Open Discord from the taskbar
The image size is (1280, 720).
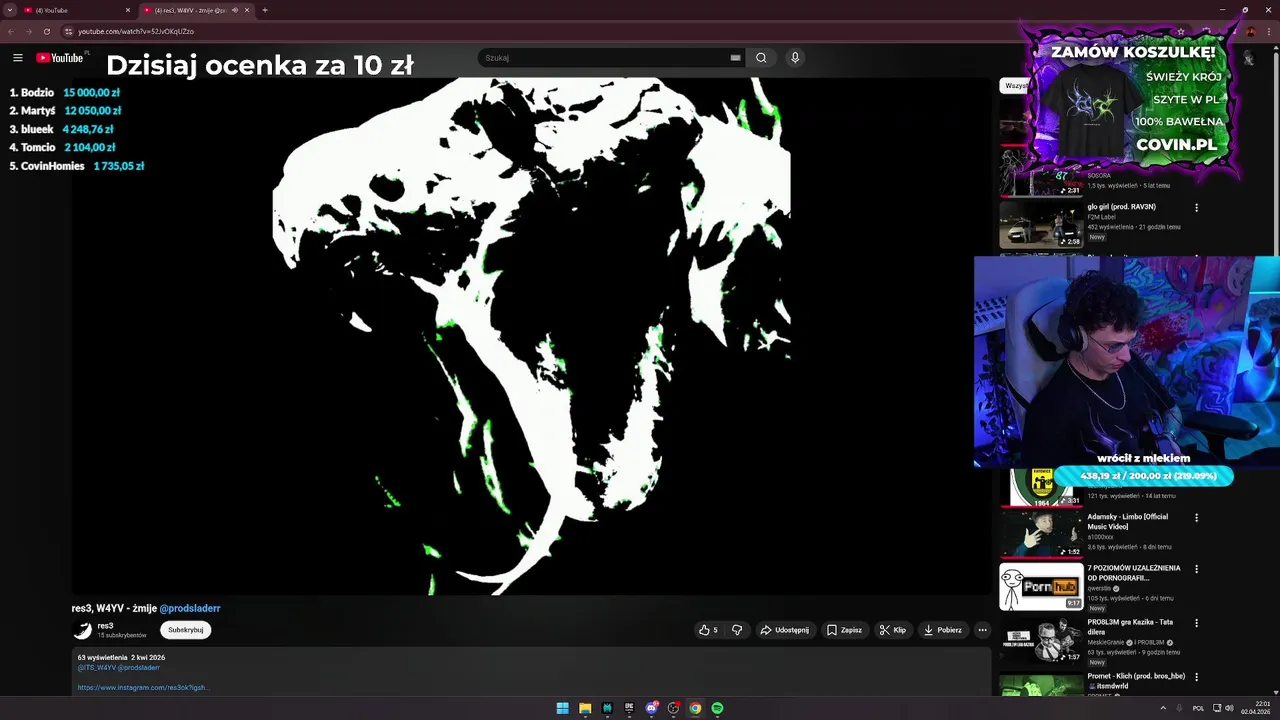(x=651, y=708)
